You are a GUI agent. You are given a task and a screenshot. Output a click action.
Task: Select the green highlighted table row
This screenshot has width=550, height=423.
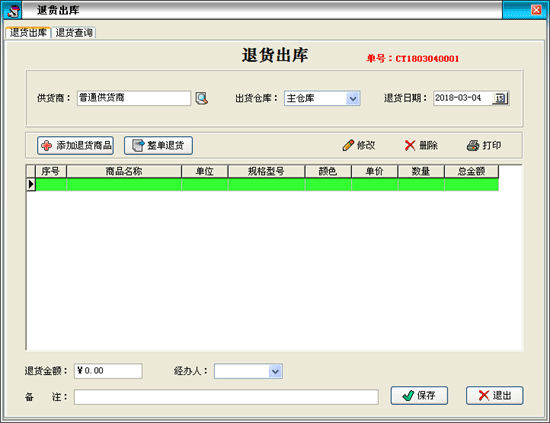pyautogui.click(x=267, y=184)
